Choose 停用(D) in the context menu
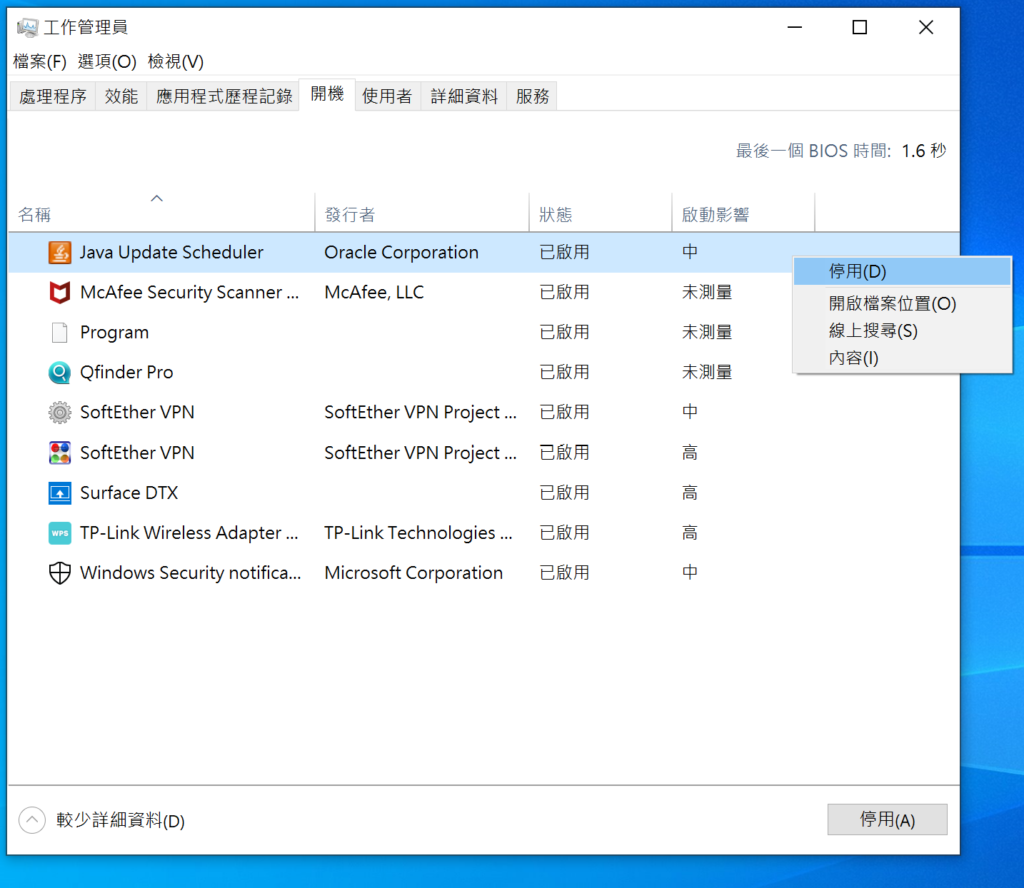Viewport: 1024px width, 888px height. click(903, 272)
